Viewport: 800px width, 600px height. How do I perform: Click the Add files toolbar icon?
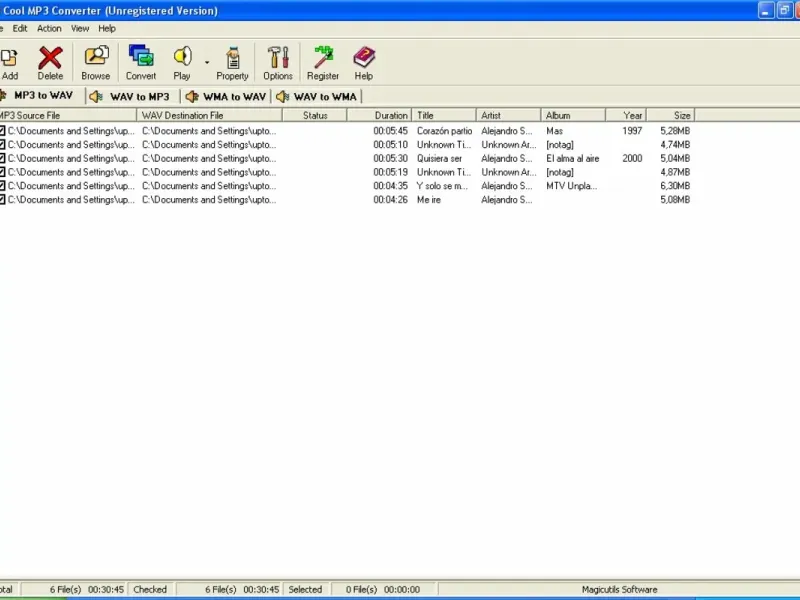click(9, 58)
